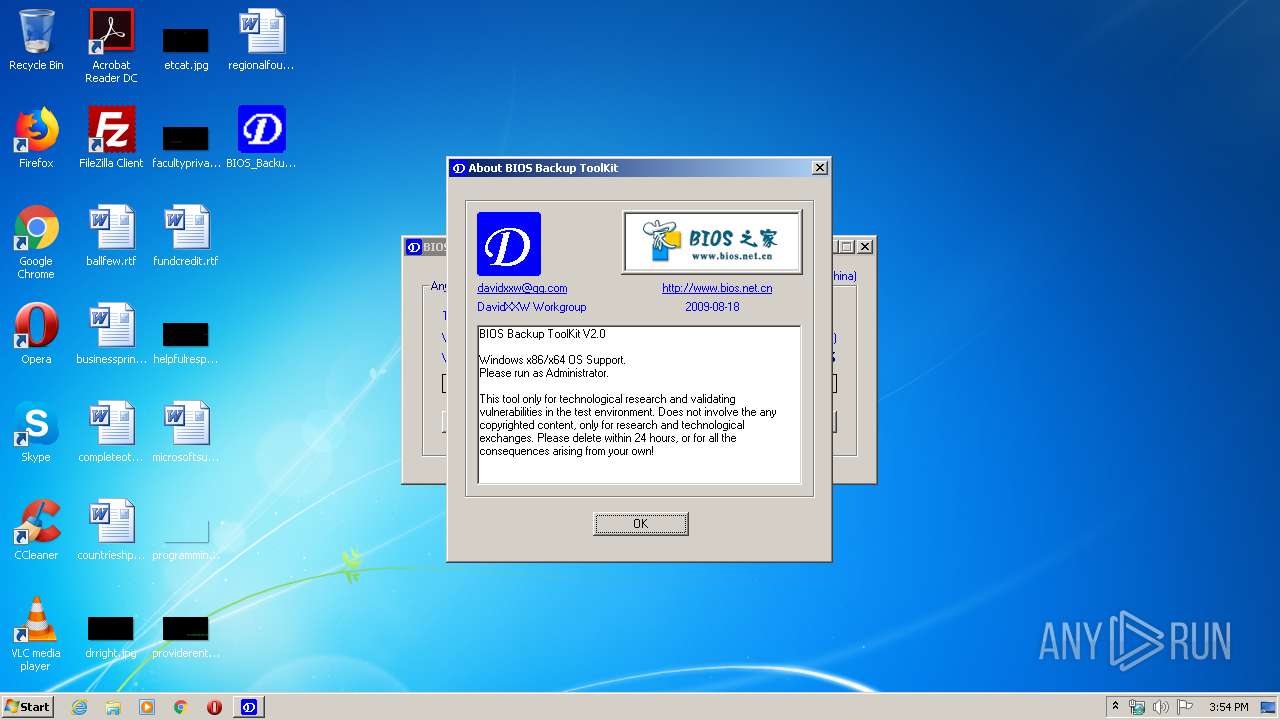This screenshot has height=720, width=1280.
Task: Open the davidxxw@qq.com email link
Action: click(x=522, y=288)
